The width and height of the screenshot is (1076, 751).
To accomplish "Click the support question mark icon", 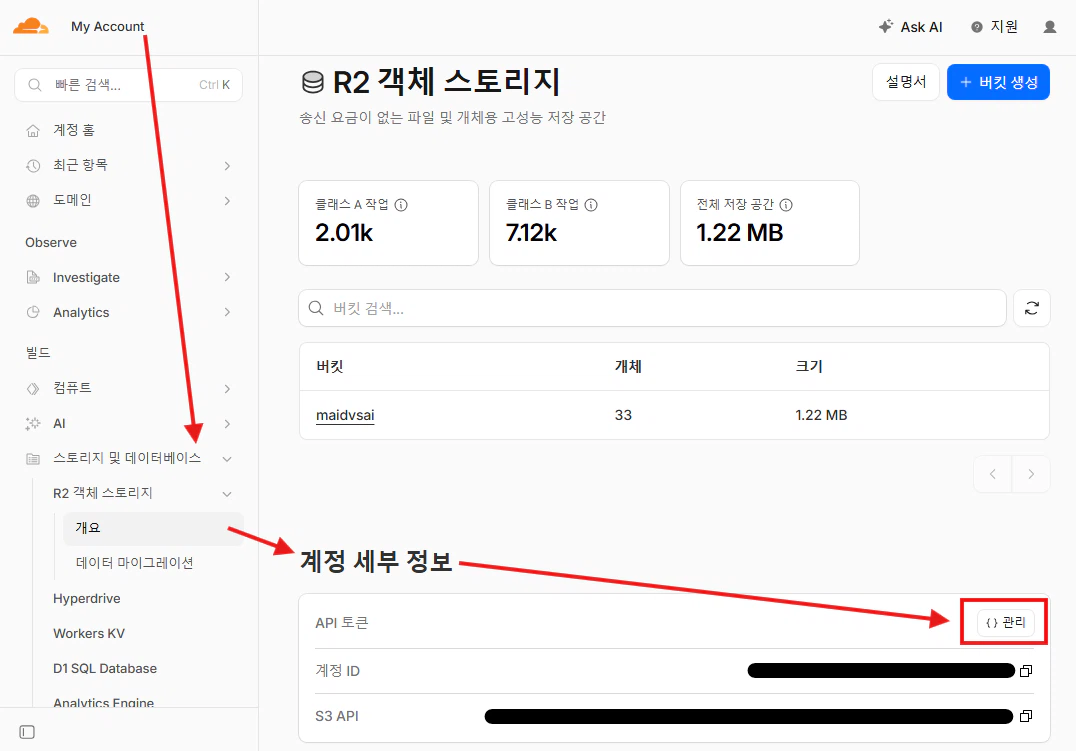I will tap(976, 27).
